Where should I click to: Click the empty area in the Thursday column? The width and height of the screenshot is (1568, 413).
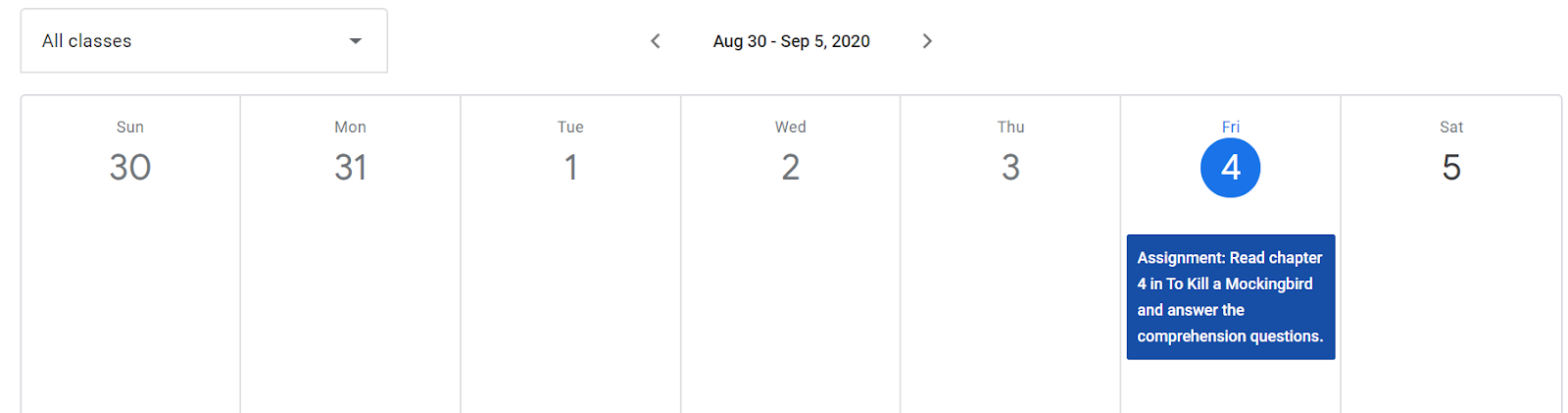[1010, 304]
